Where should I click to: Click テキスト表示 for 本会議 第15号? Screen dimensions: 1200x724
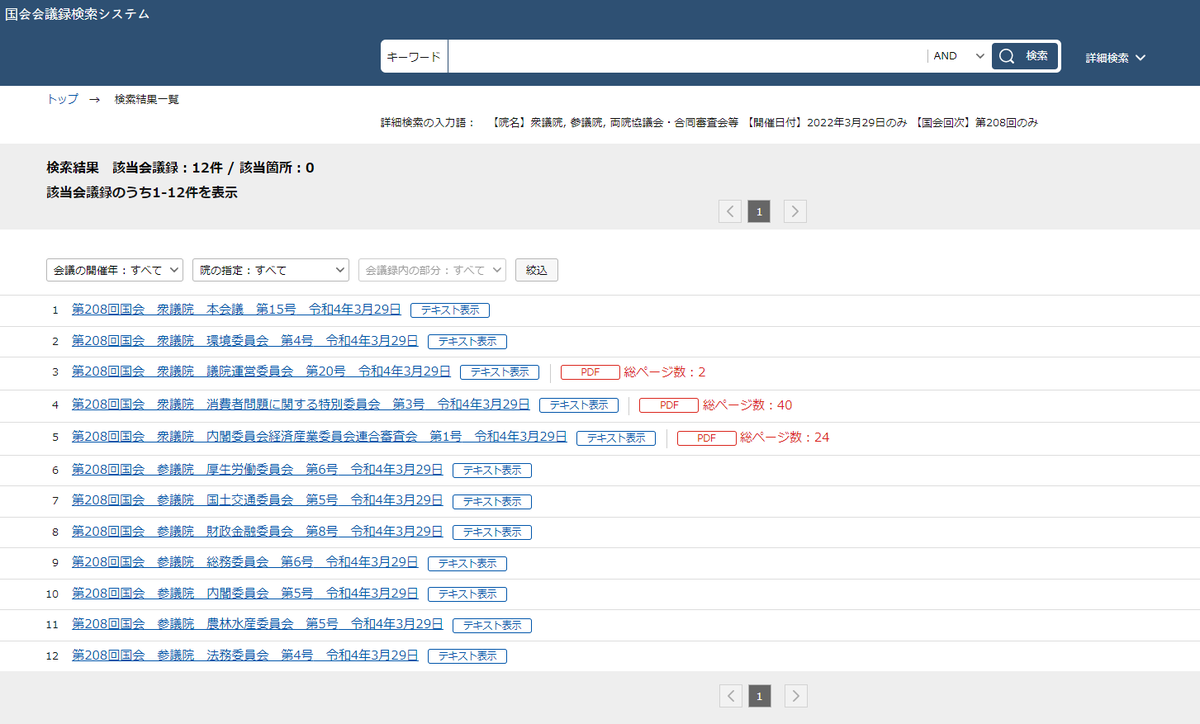(450, 310)
